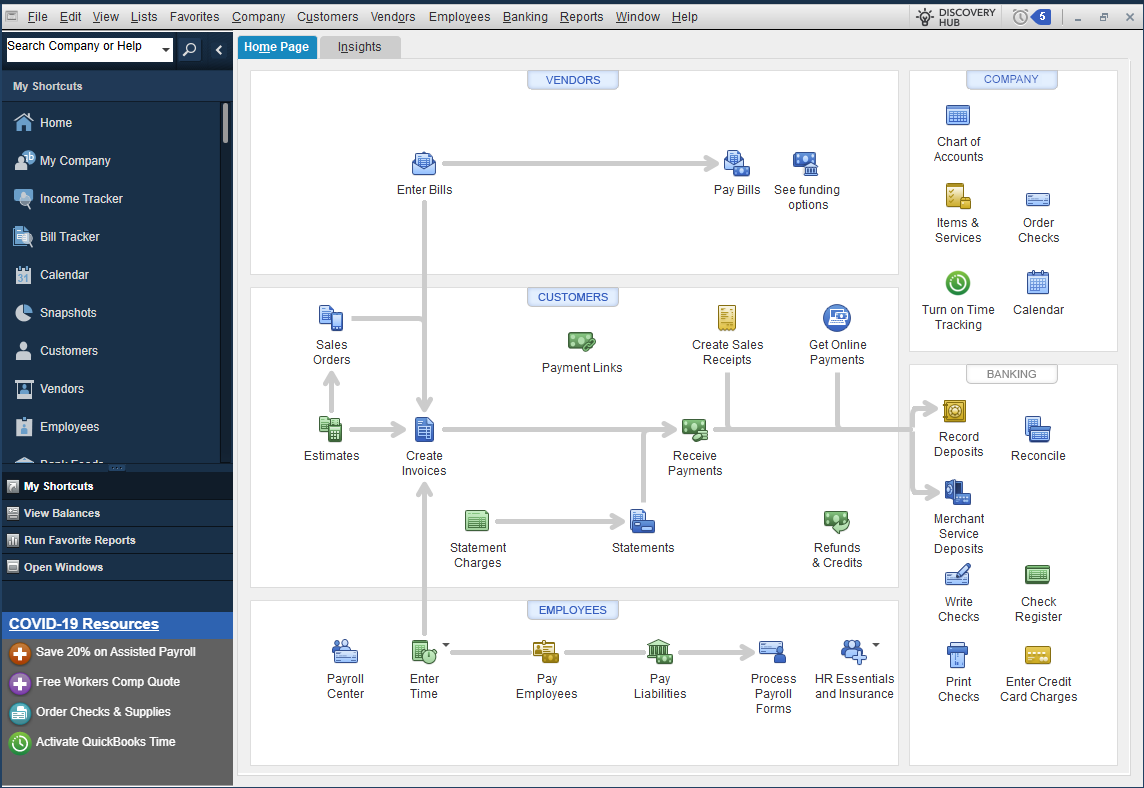Open Create Invoices workflow icon
This screenshot has width=1144, height=788.
424,430
